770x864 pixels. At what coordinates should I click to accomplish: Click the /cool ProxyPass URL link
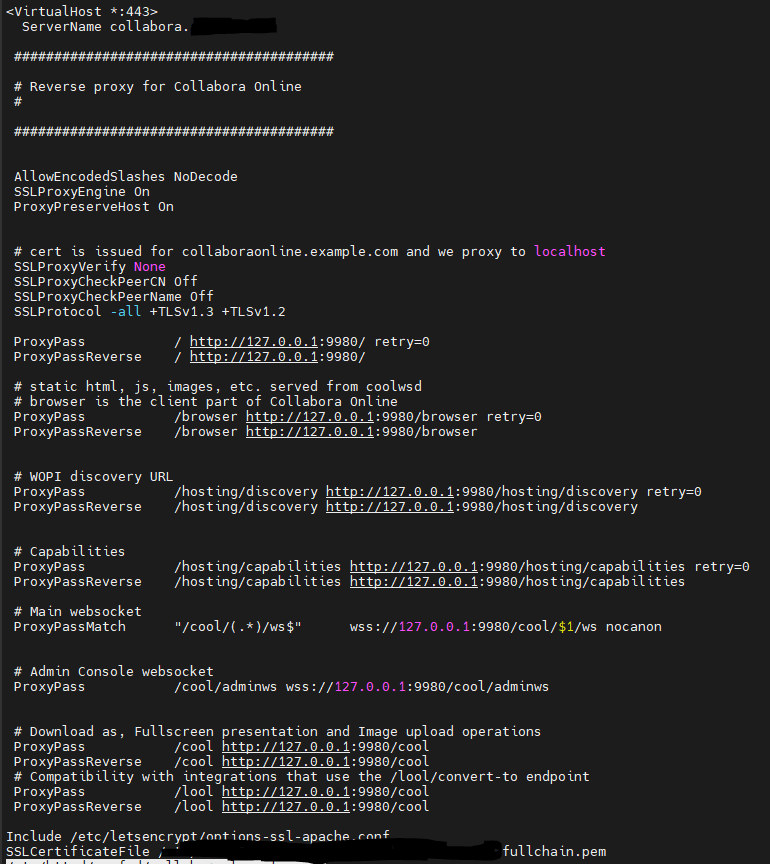click(x=286, y=747)
